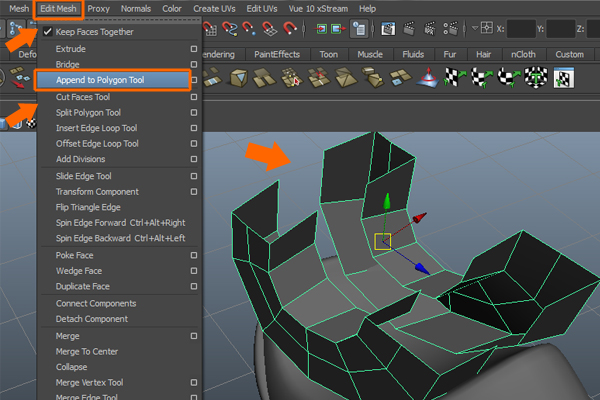Screen dimensions: 600x400
Task: Click the red cone shelf icon
Action: [428, 78]
